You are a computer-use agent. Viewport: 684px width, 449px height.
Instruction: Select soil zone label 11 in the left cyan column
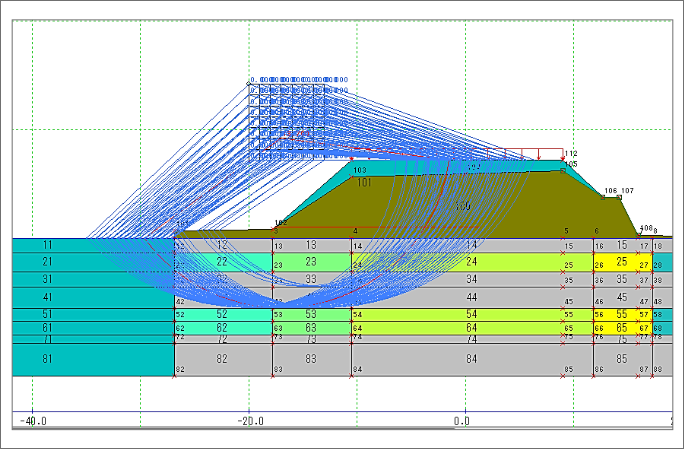47,245
